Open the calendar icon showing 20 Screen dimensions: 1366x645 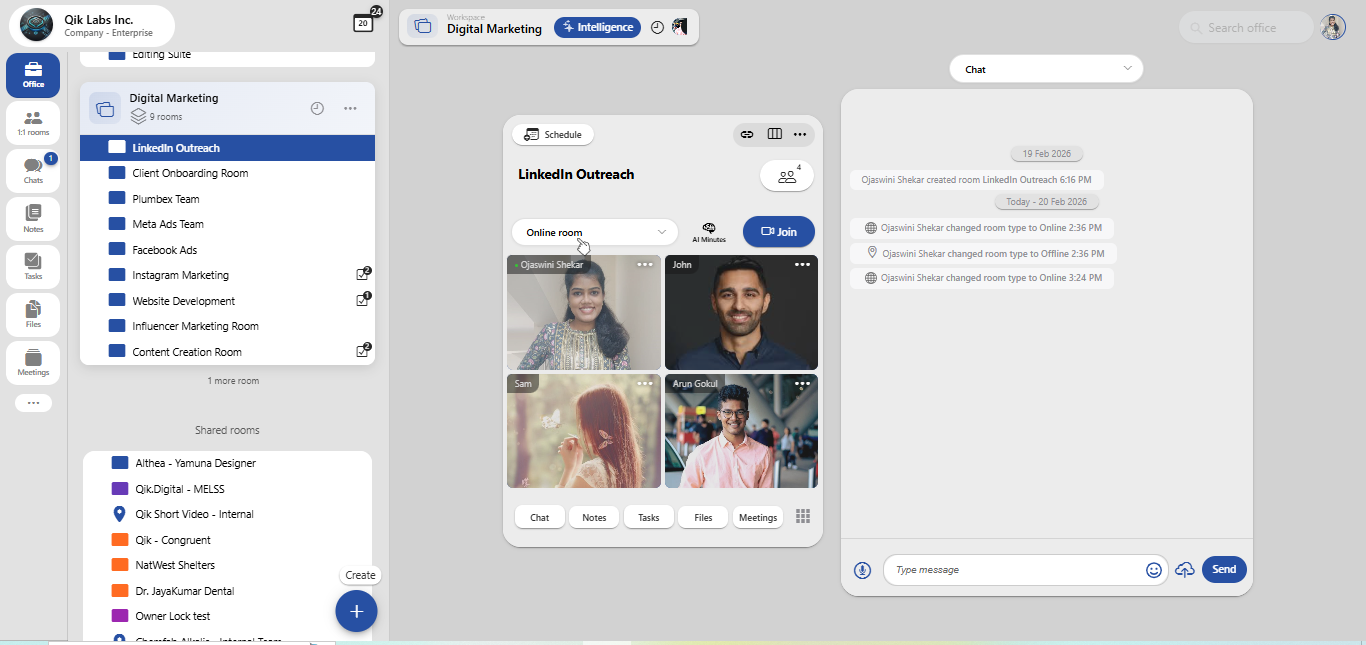tap(363, 23)
